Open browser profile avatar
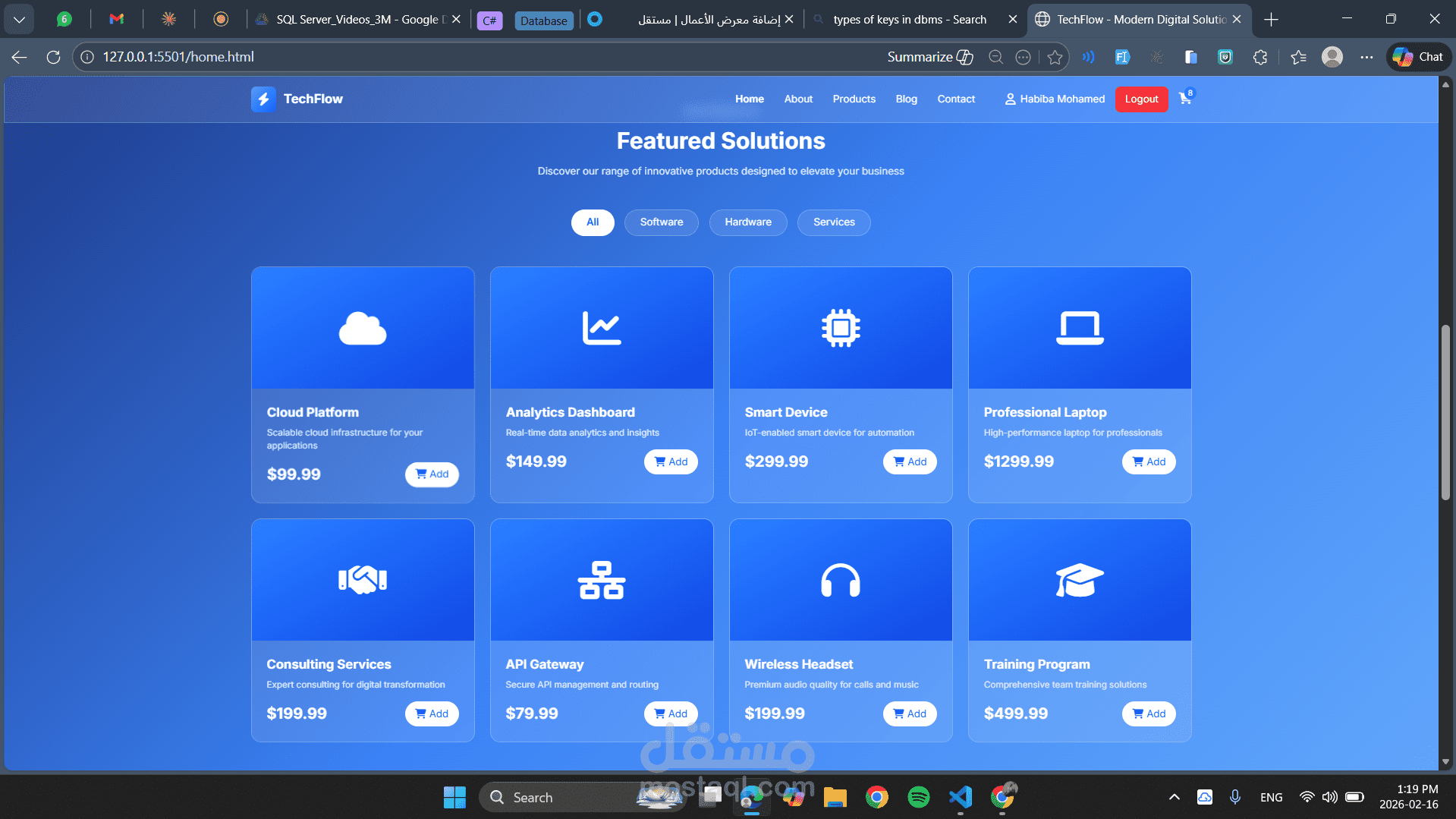The image size is (1456, 819). tap(1332, 57)
